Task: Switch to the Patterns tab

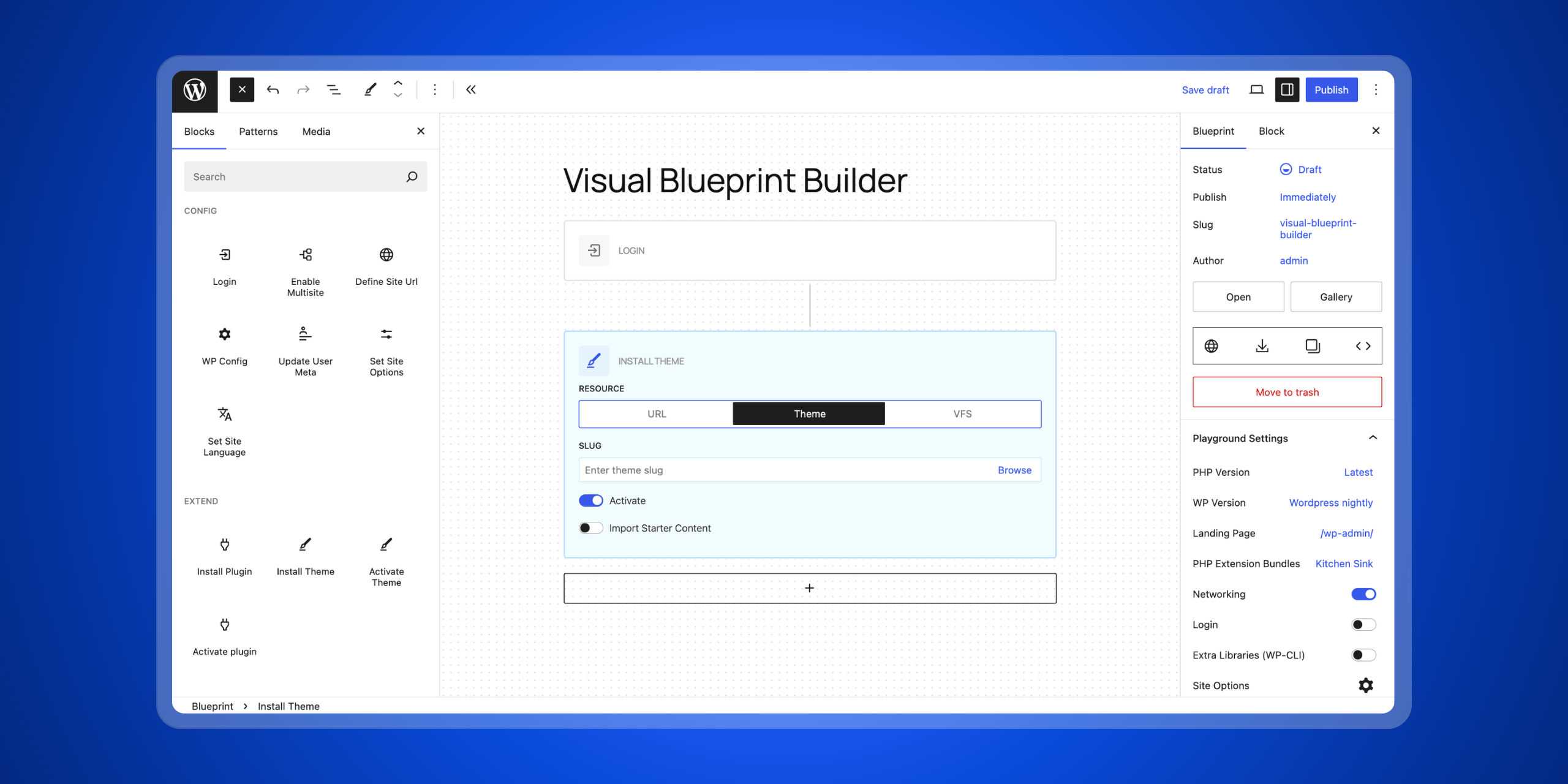Action: click(x=258, y=132)
